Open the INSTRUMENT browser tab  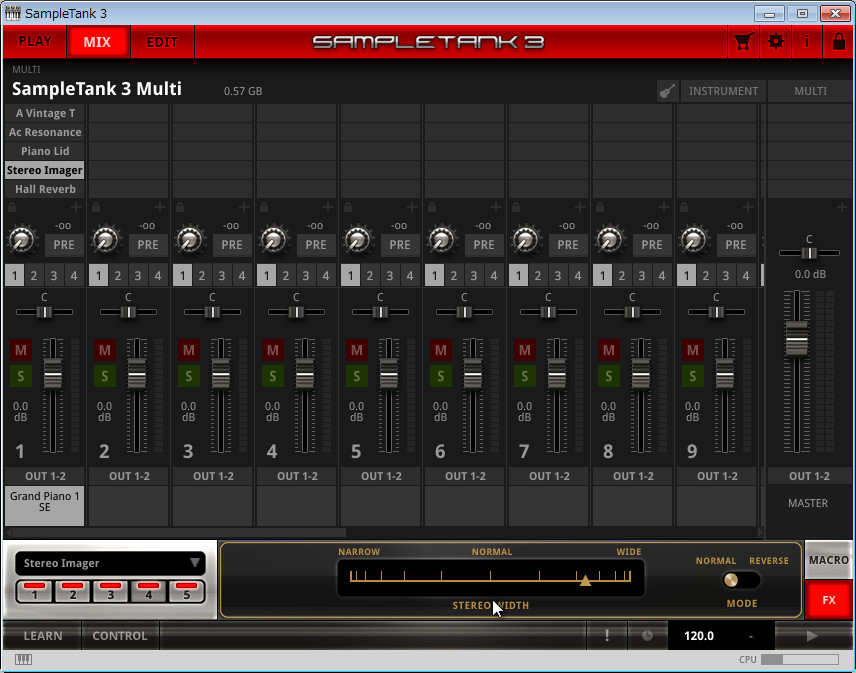tap(723, 91)
